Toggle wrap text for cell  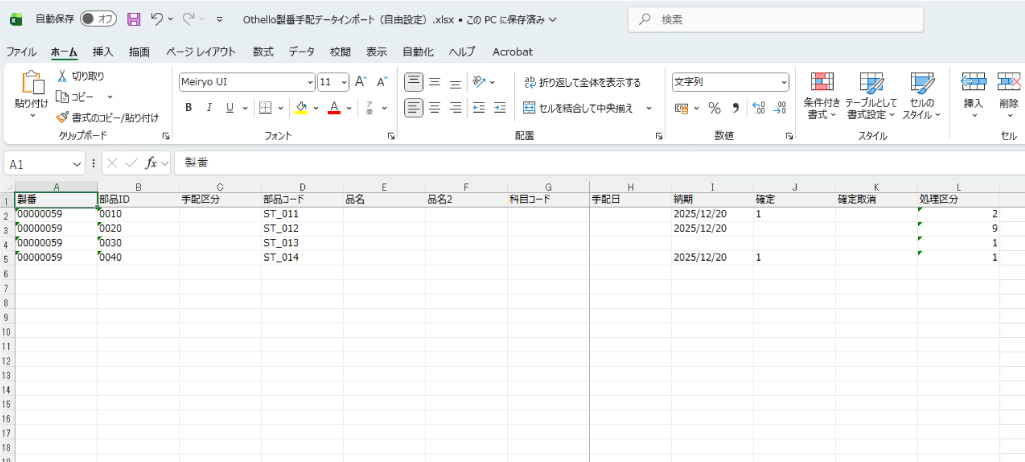[582, 82]
